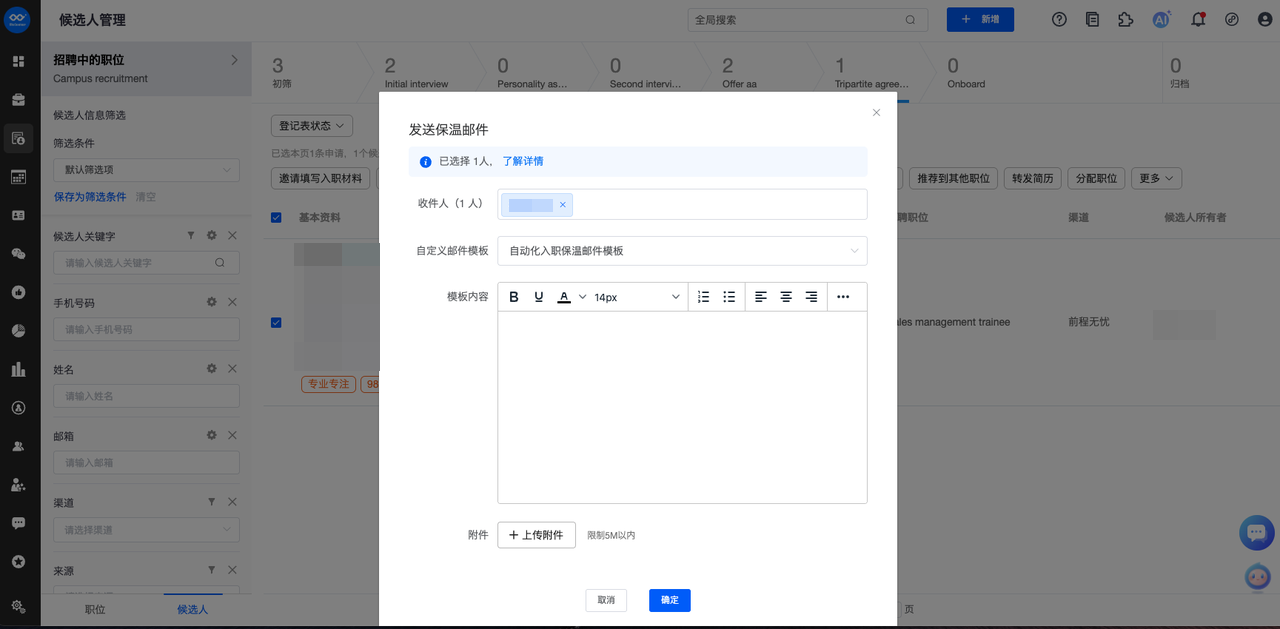Open the help question mark icon
The height and width of the screenshot is (629, 1280).
pos(1060,20)
